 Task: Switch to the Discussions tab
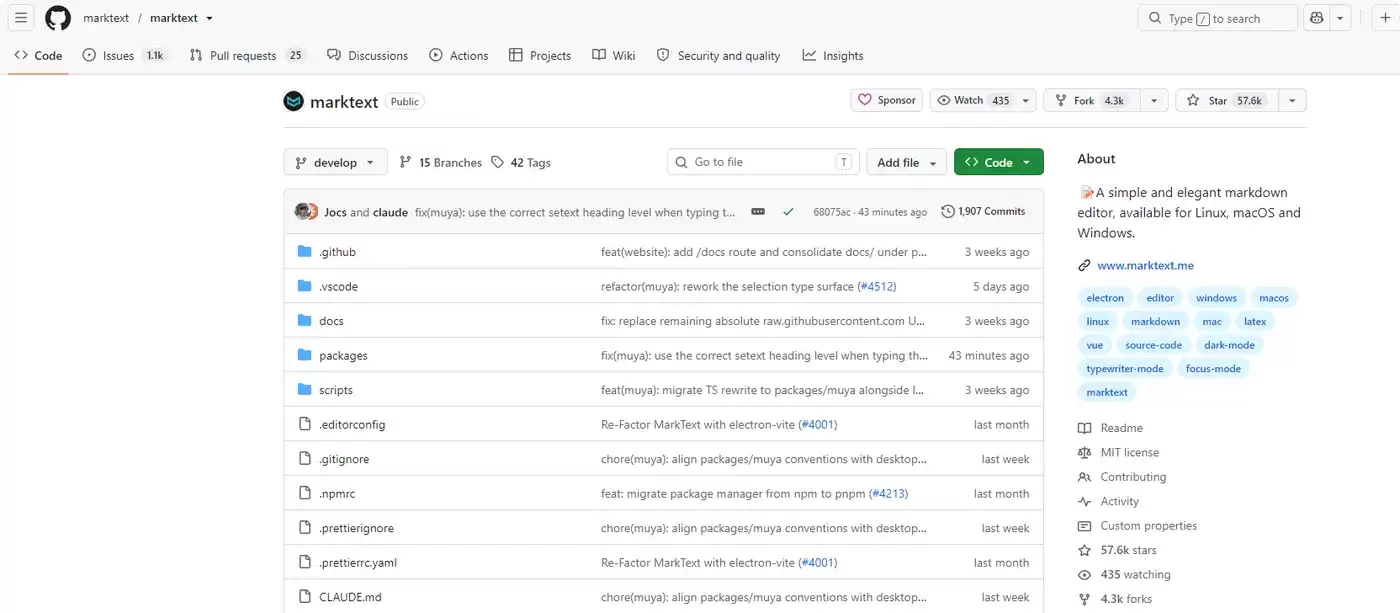click(367, 56)
